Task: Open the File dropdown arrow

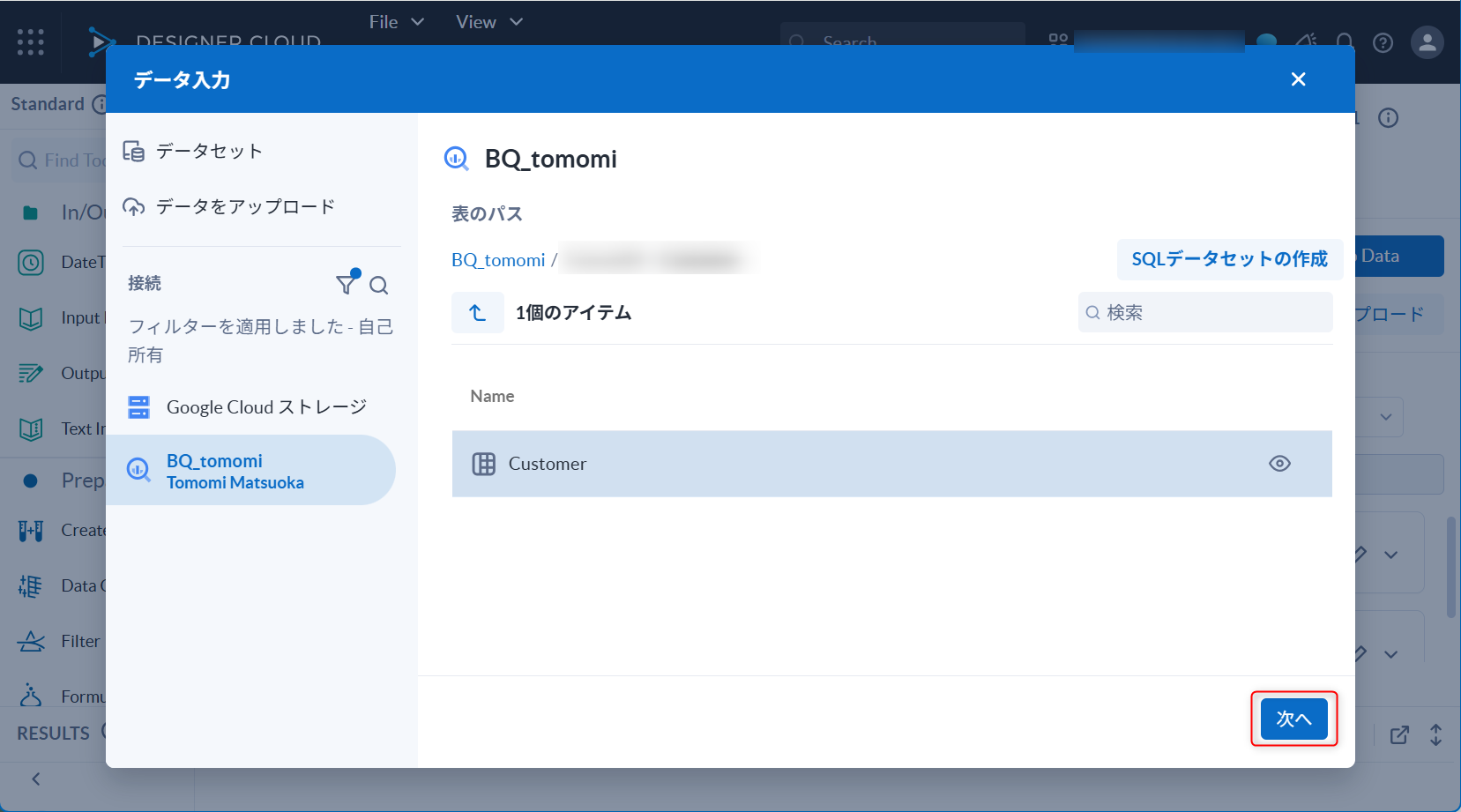Action: click(x=419, y=21)
